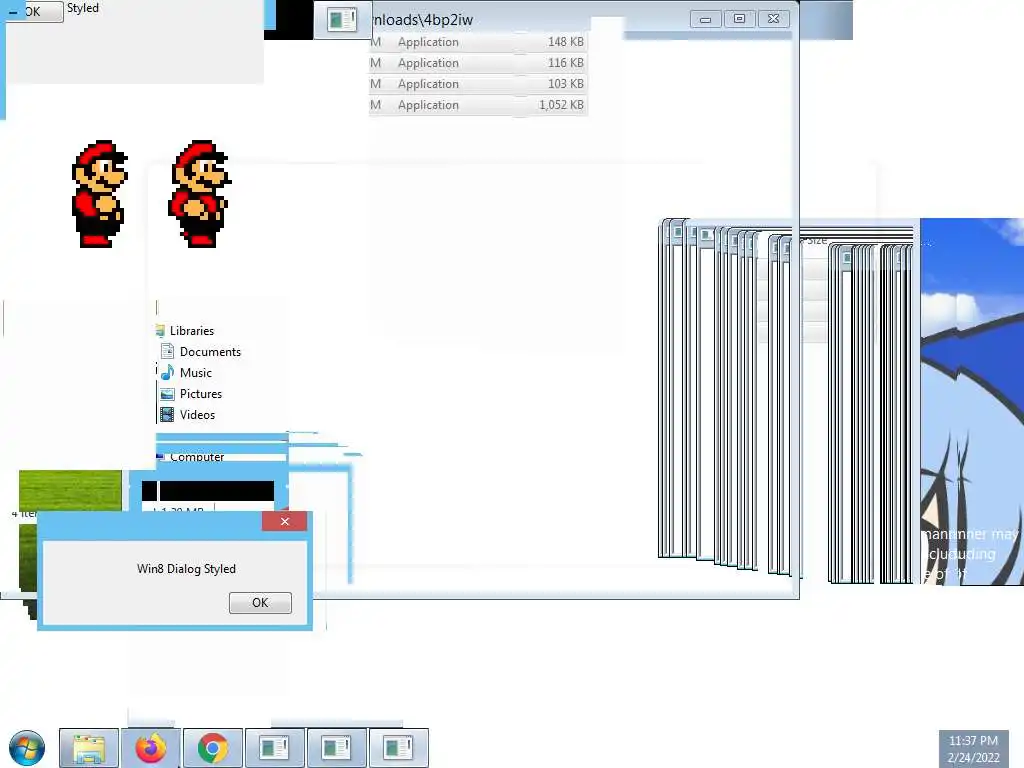
Task: Click the Pictures library icon
Action: click(167, 394)
